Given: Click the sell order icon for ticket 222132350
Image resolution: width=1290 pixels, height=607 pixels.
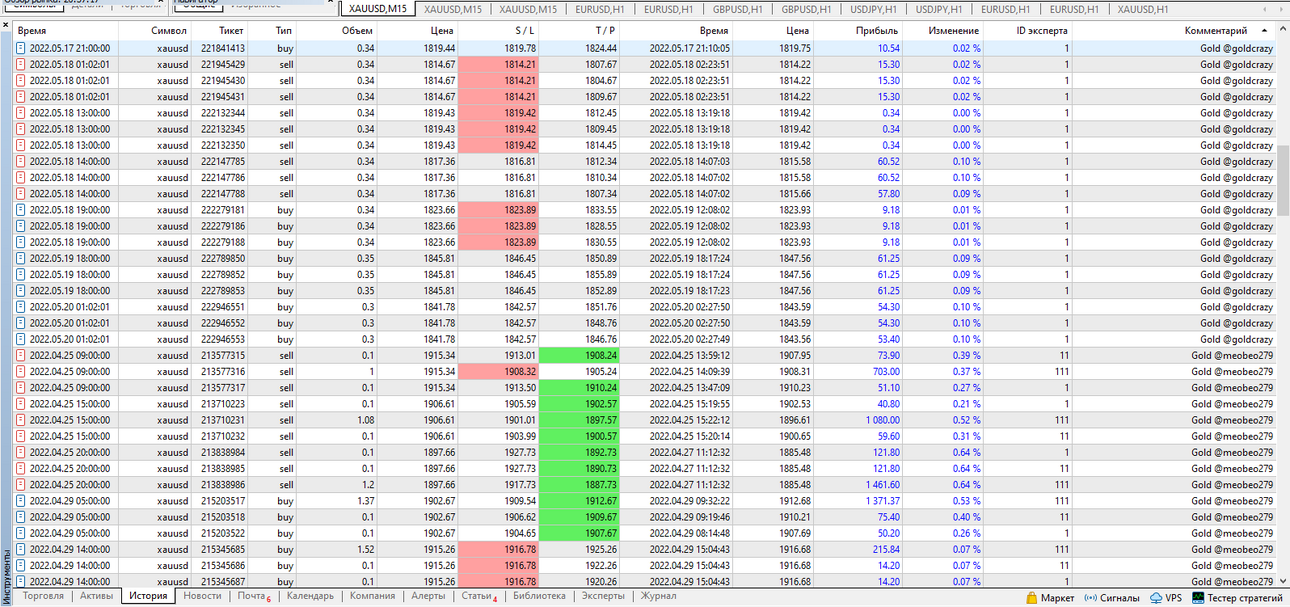Looking at the screenshot, I should 21,145.
